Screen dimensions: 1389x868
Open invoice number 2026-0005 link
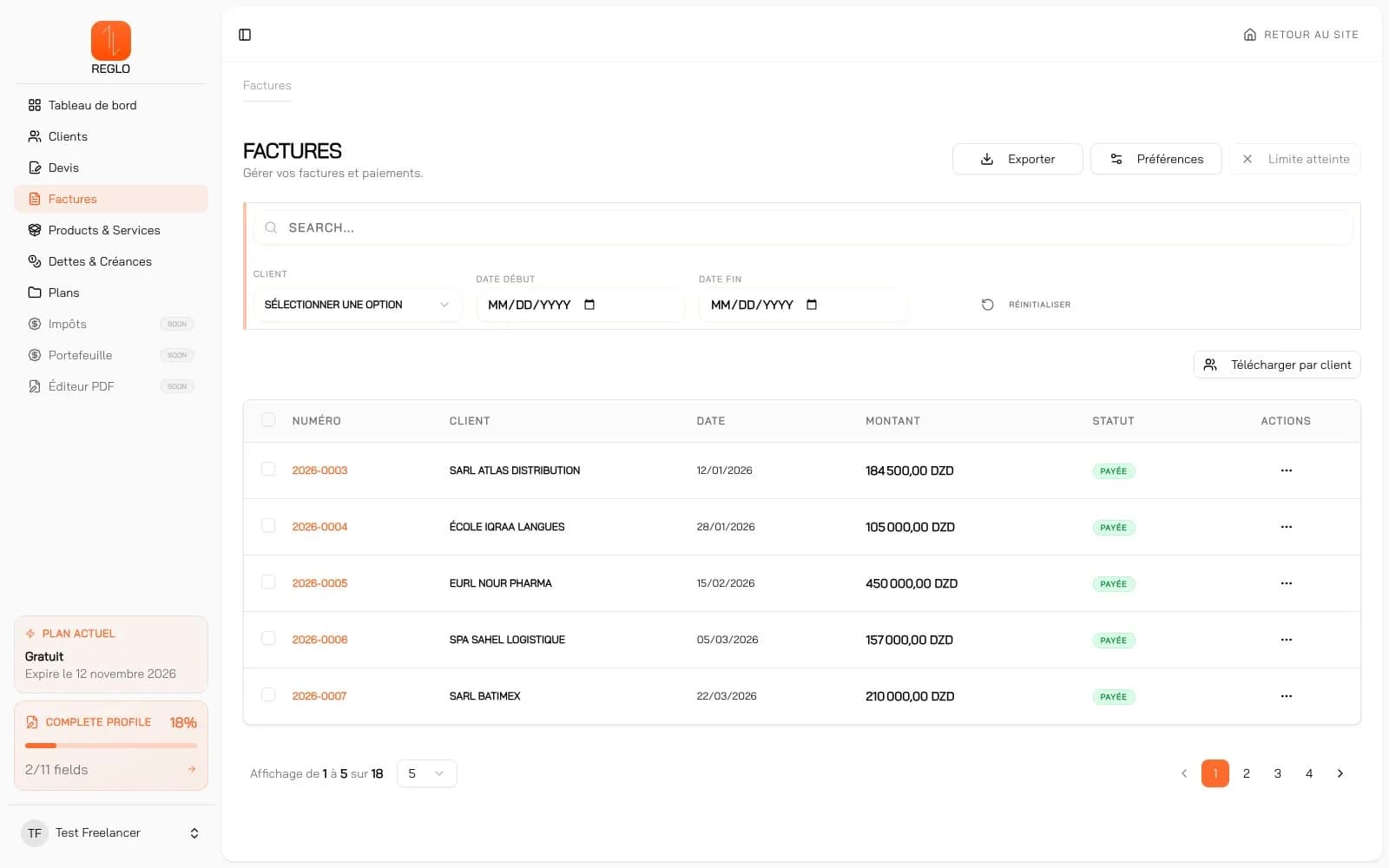click(x=319, y=583)
